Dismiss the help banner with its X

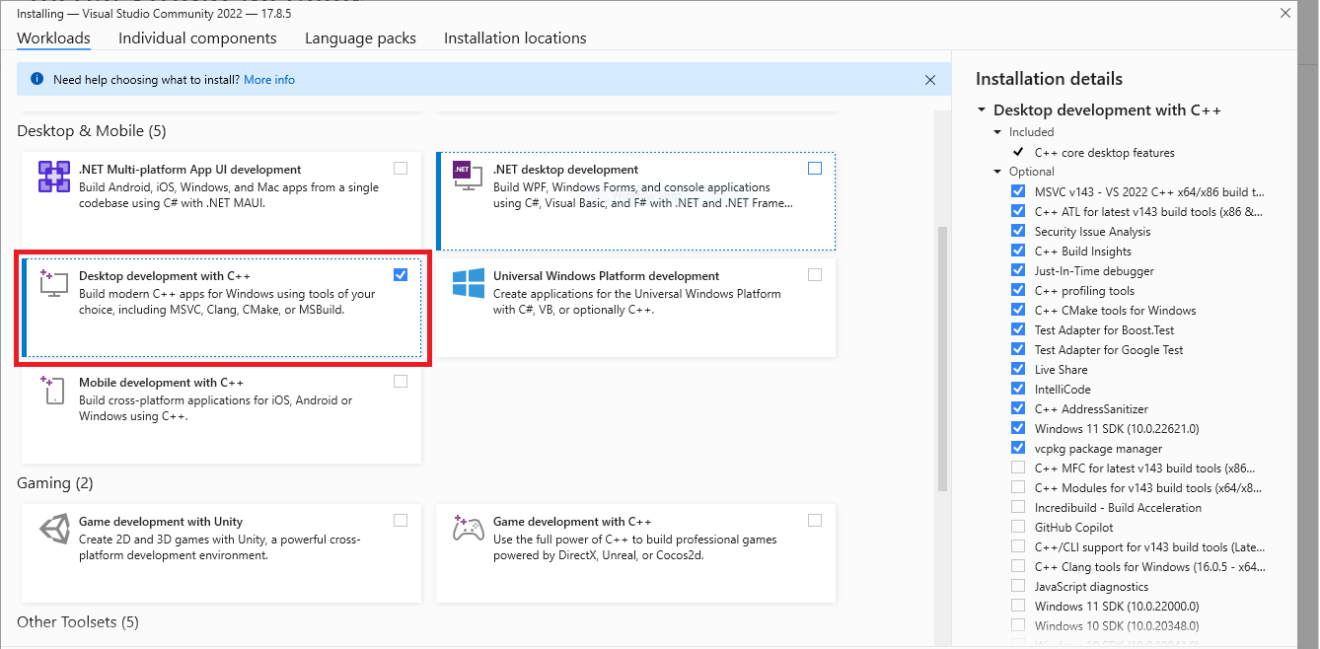click(x=930, y=80)
